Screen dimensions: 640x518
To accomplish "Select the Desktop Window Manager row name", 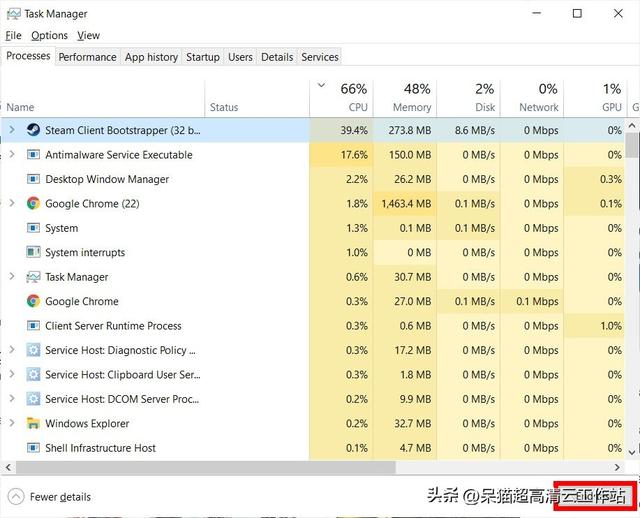I will click(107, 180).
